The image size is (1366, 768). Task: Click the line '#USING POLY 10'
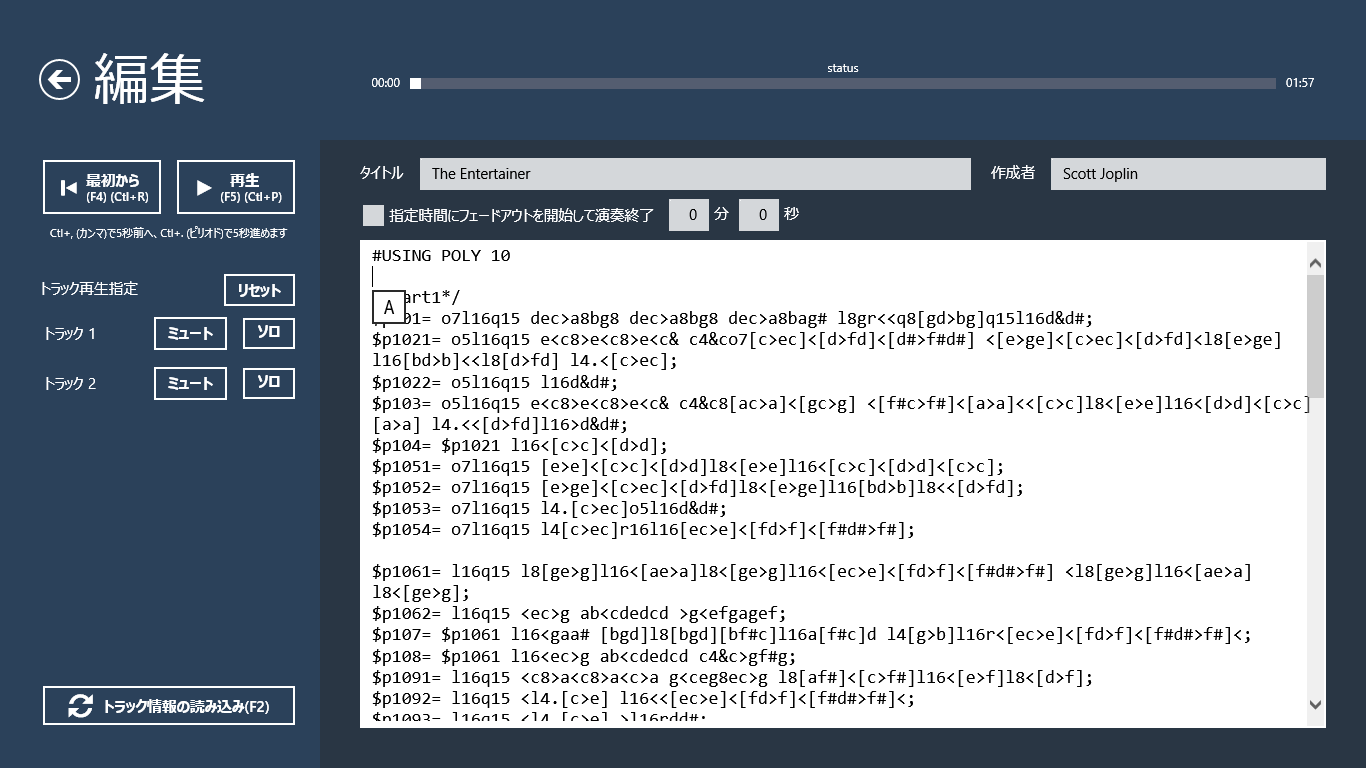click(441, 256)
